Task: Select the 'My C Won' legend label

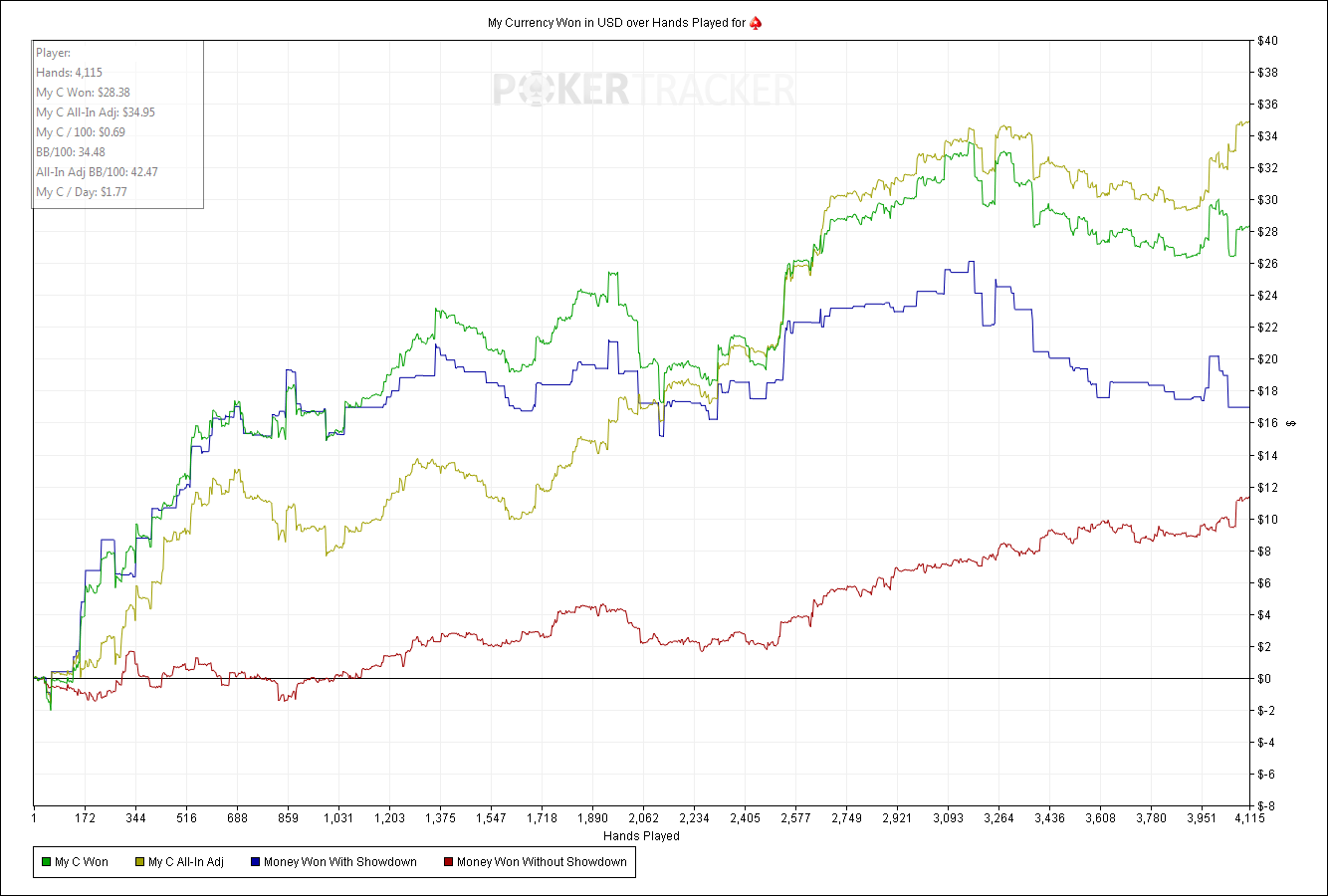Action: click(x=82, y=862)
